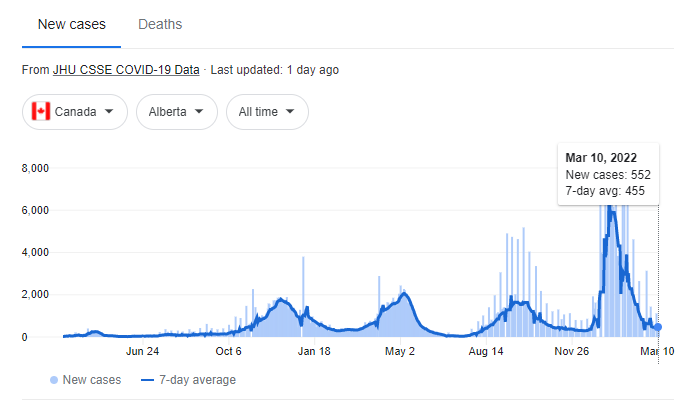Open the All time range dropdown

pos(267,112)
